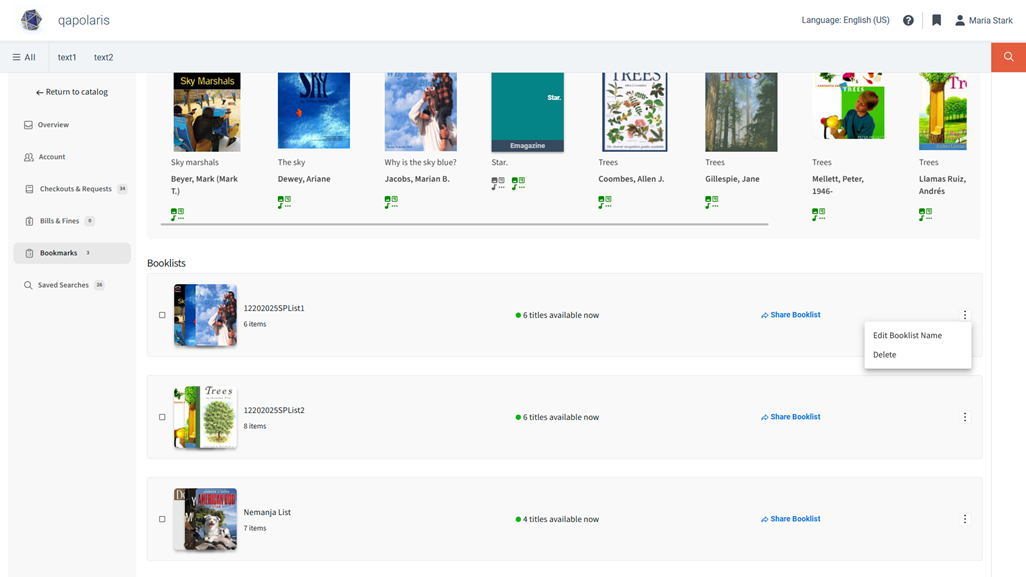Image resolution: width=1026 pixels, height=577 pixels.
Task: Return to catalog link
Action: 72,92
